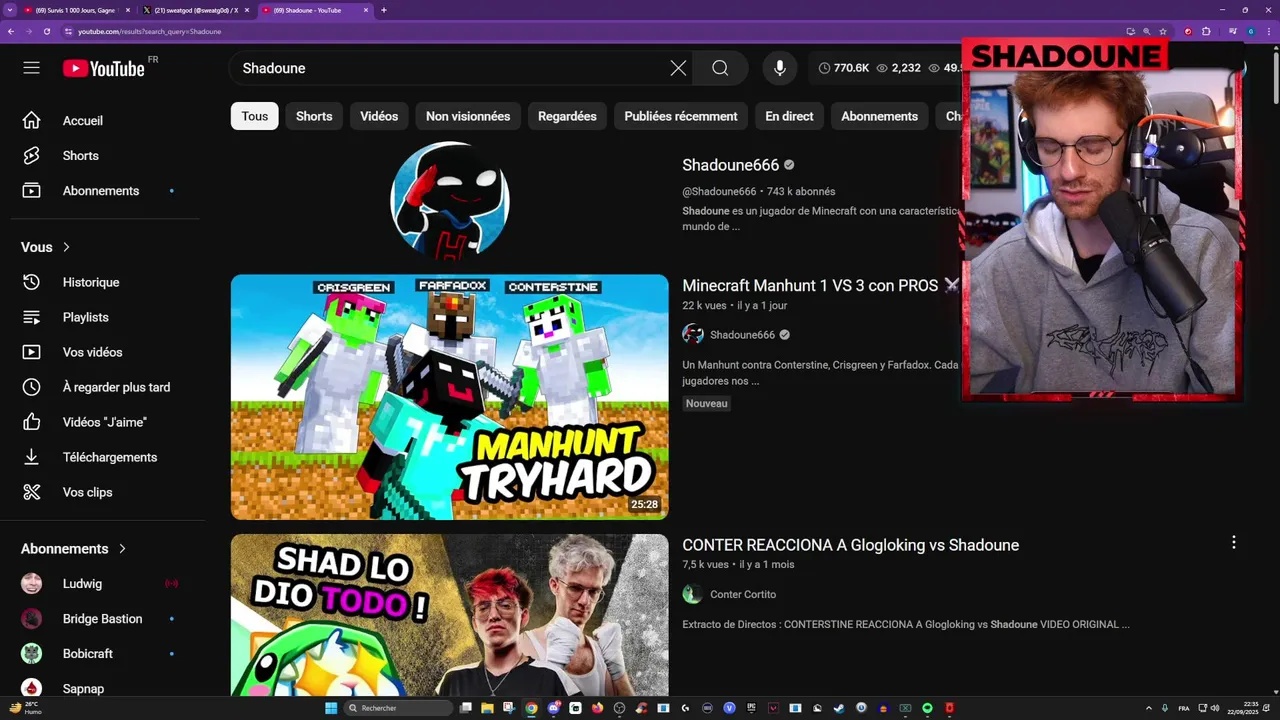Open Steam from the taskbar
Image resolution: width=1280 pixels, height=720 pixels.
[x=839, y=708]
